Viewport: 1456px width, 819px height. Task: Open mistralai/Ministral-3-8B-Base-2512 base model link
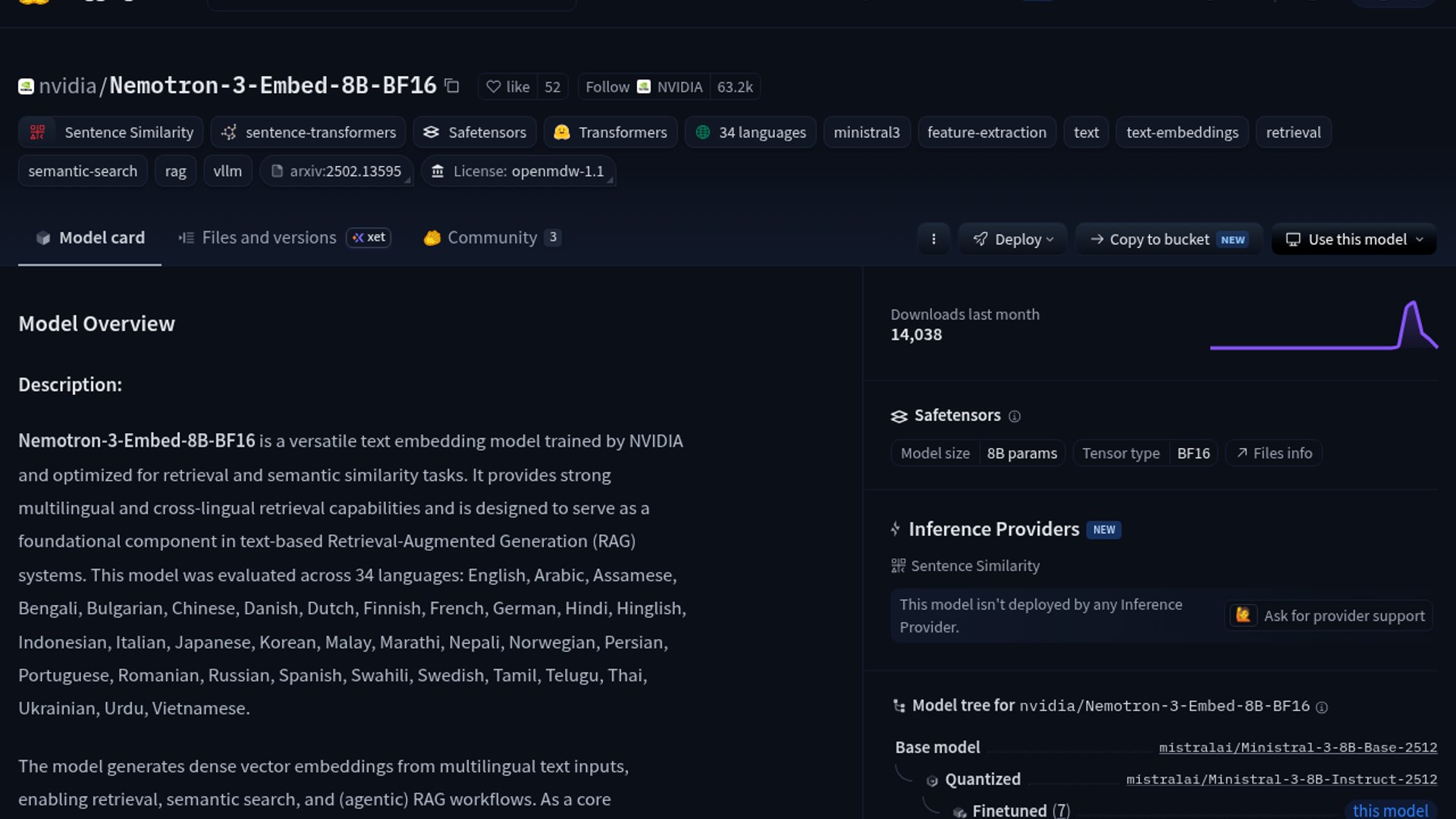tap(1298, 748)
